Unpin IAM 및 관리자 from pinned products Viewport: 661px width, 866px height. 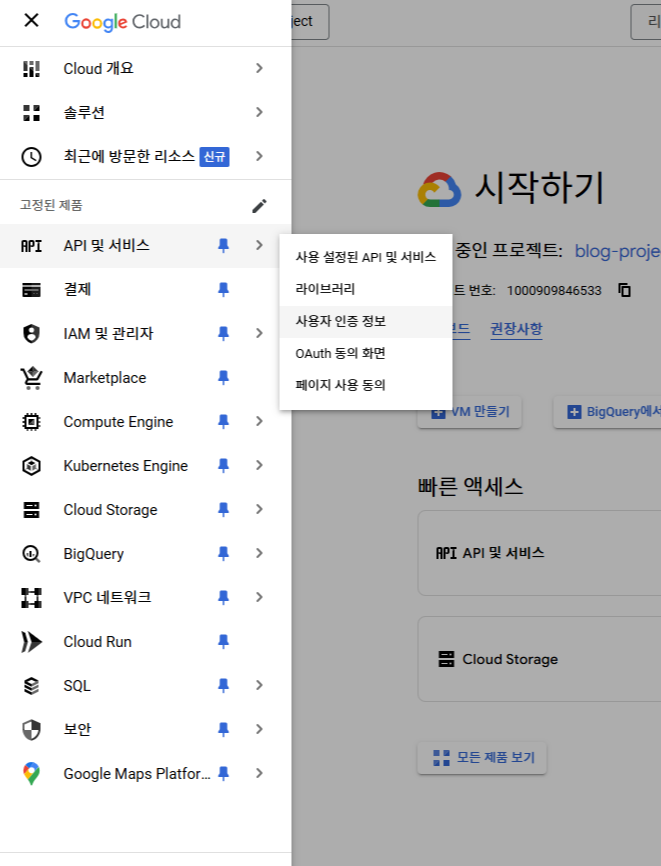coord(223,333)
